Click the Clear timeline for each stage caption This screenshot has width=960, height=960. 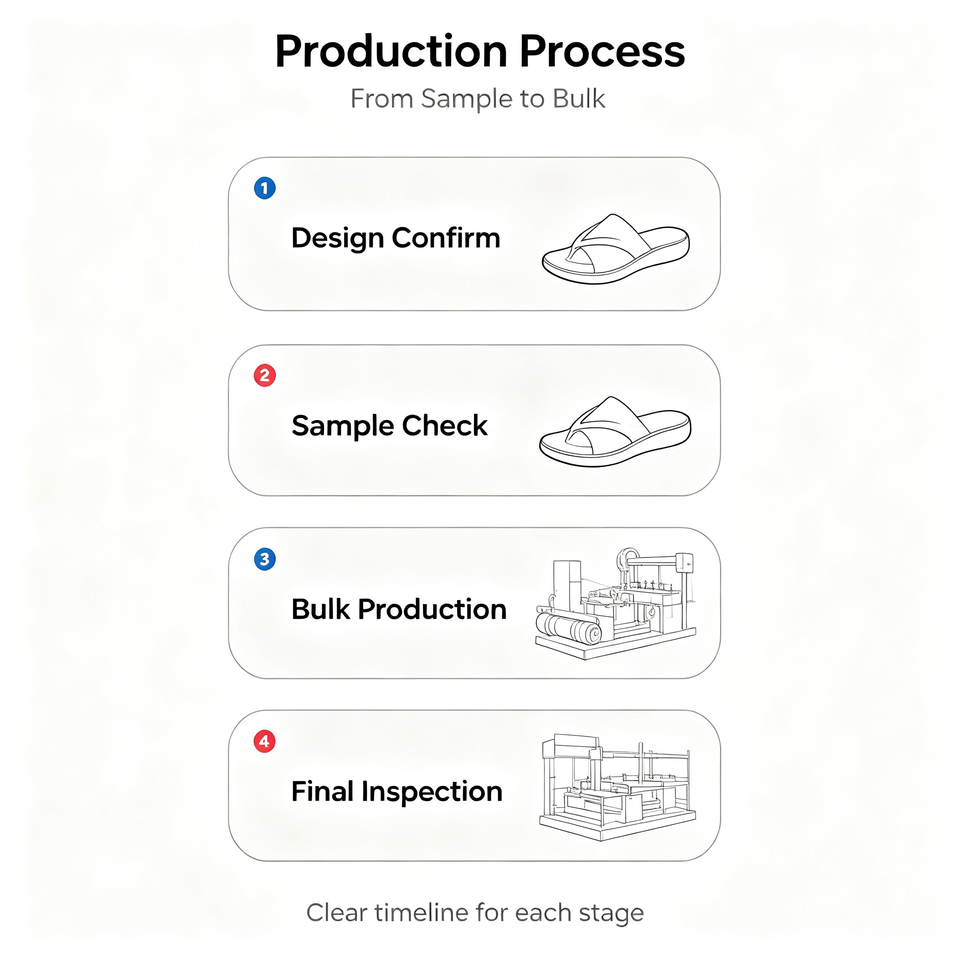tap(475, 912)
